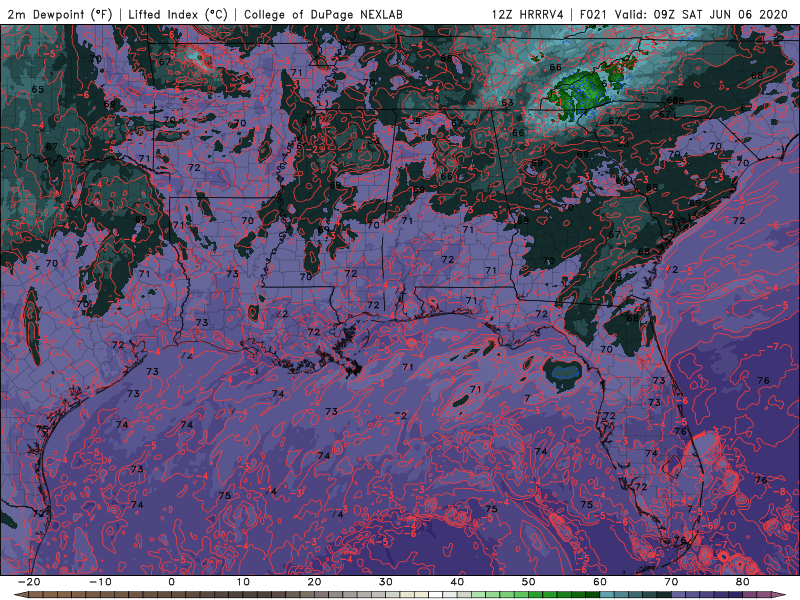Click the "80" label on the color scale
The height and width of the screenshot is (600, 800).
point(743,582)
